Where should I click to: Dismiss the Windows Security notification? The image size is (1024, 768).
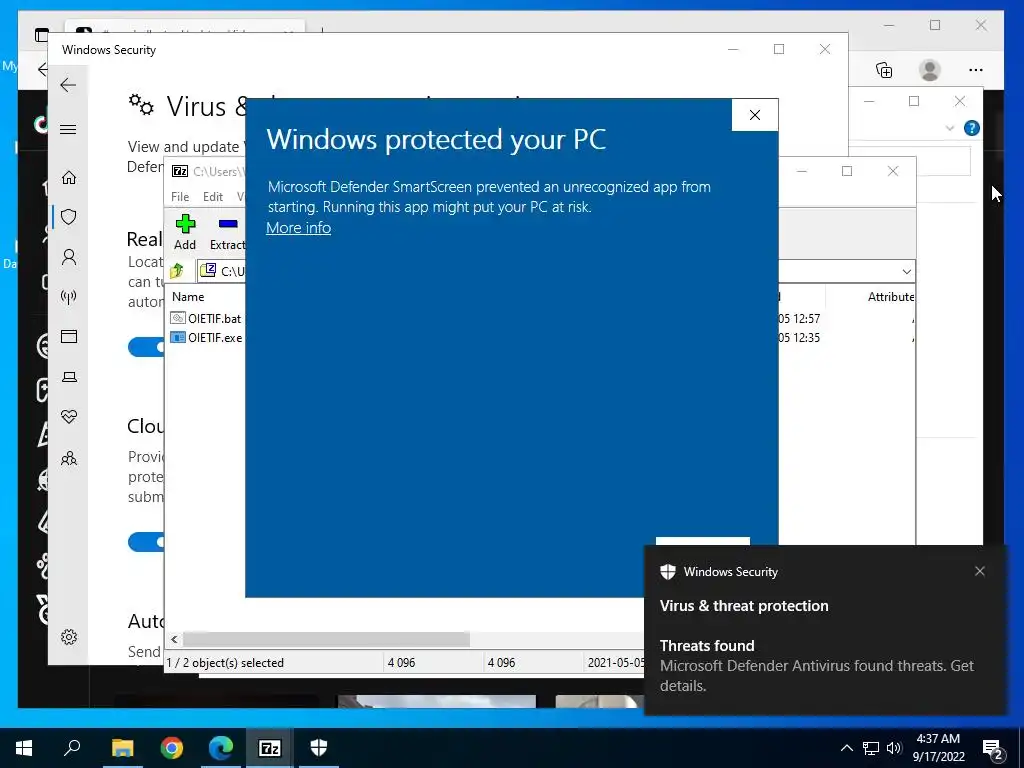click(x=980, y=571)
